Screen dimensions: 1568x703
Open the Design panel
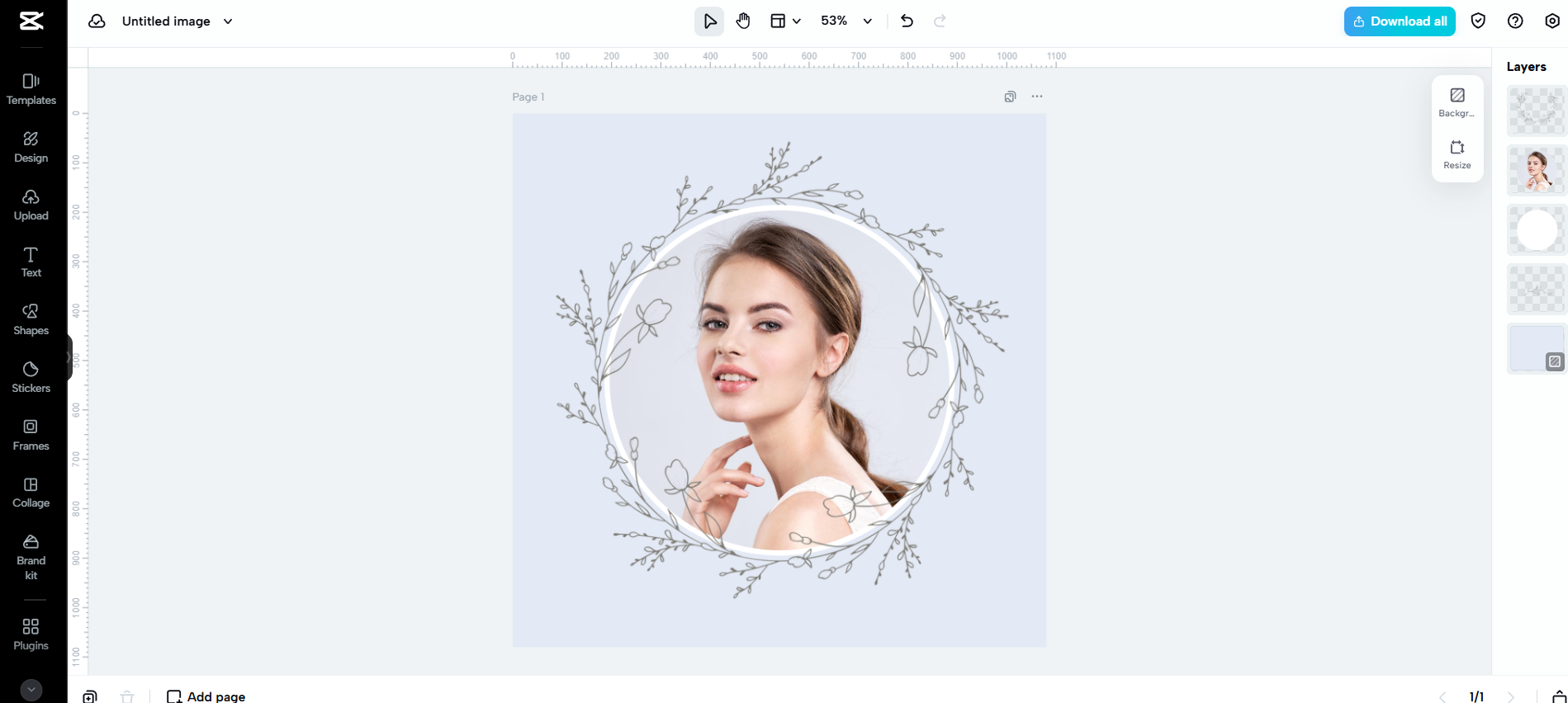pos(31,147)
